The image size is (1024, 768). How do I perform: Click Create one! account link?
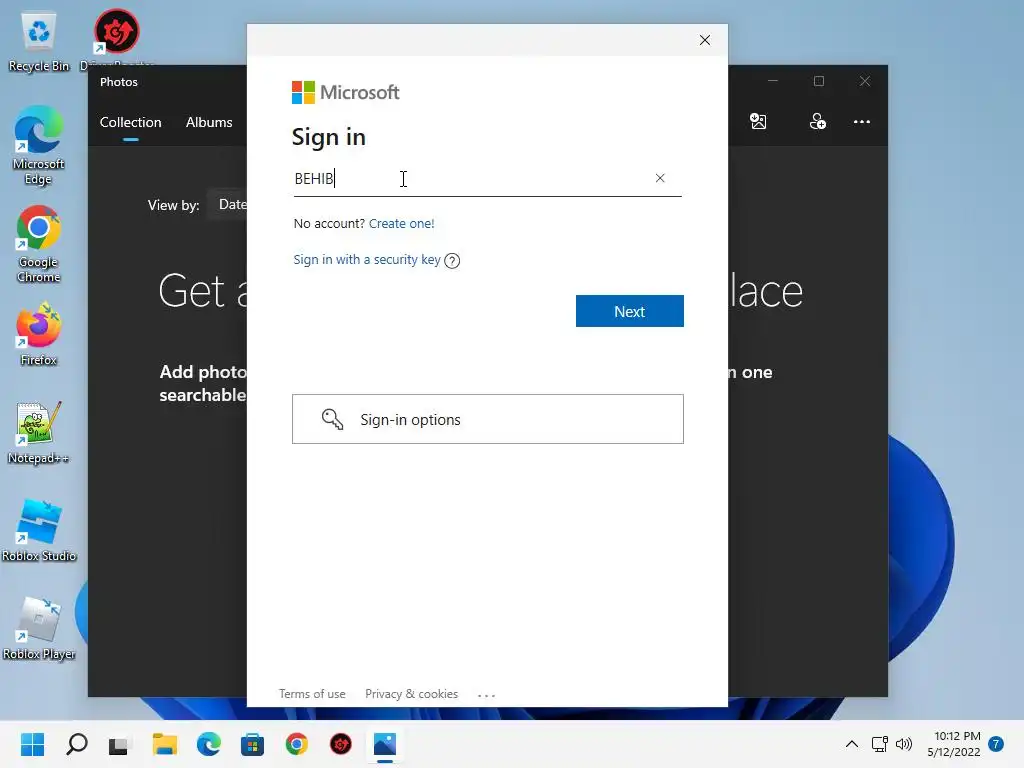coord(402,223)
